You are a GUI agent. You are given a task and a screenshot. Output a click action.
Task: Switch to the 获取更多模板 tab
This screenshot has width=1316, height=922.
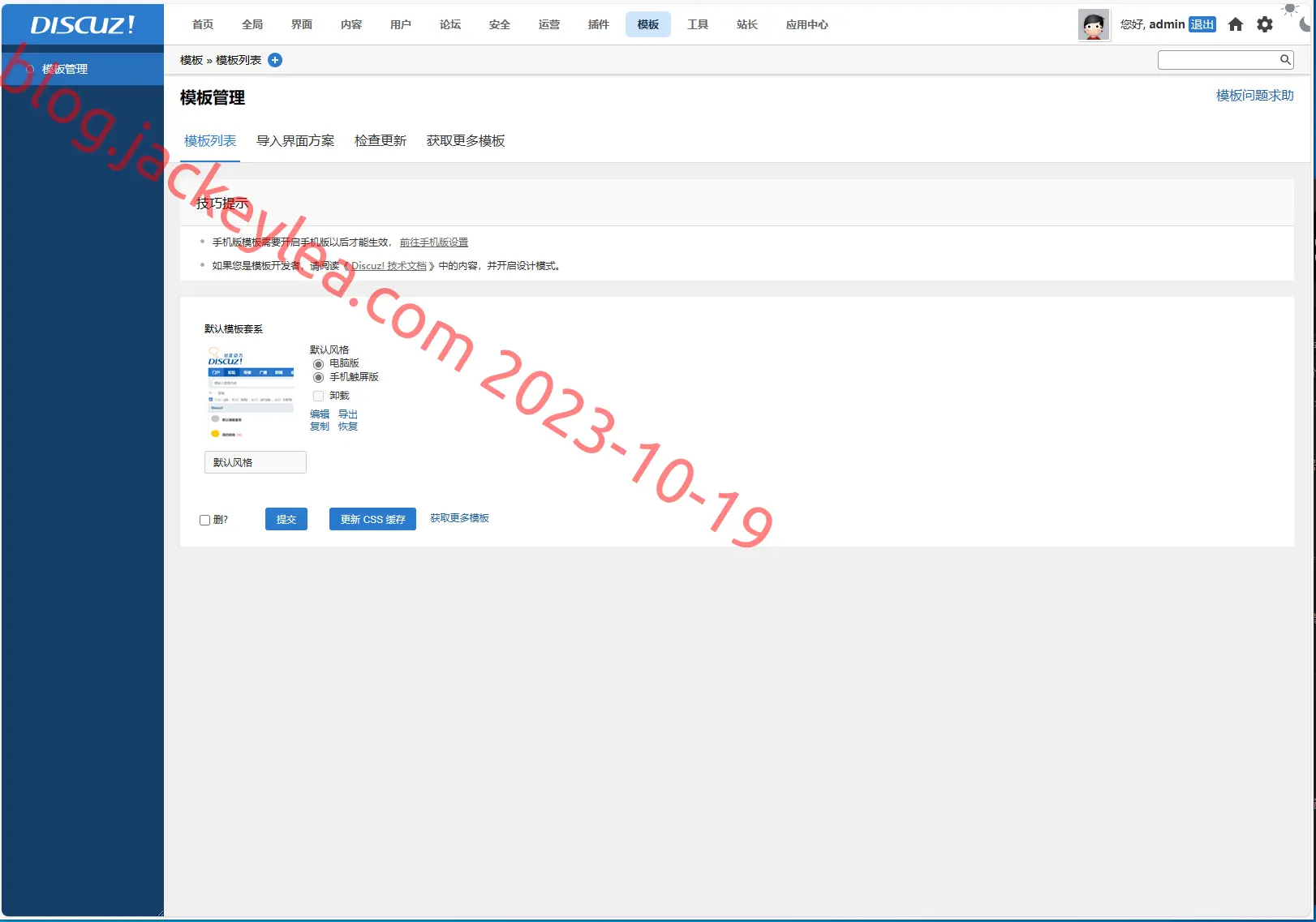466,141
